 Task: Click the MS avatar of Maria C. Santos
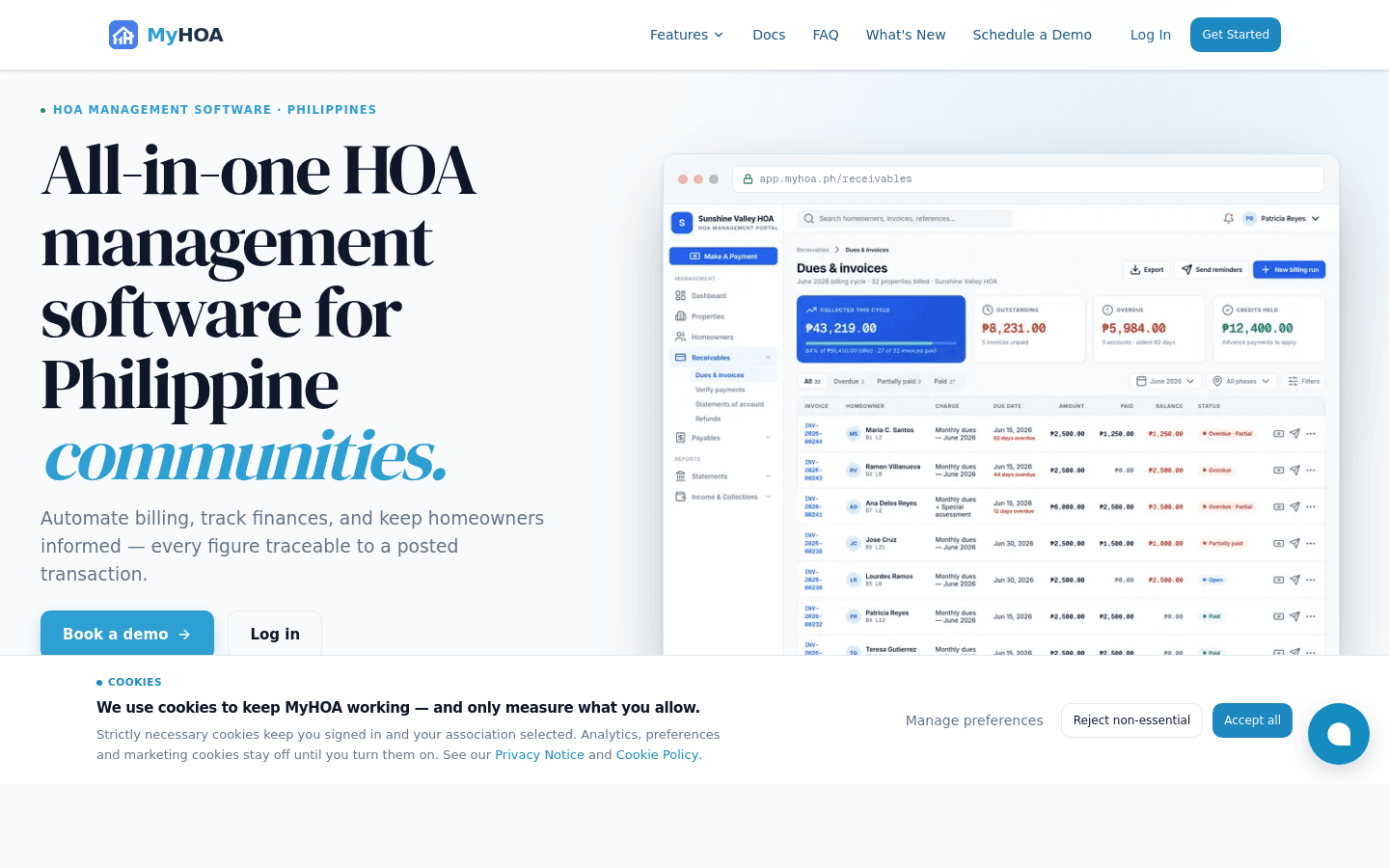click(853, 434)
